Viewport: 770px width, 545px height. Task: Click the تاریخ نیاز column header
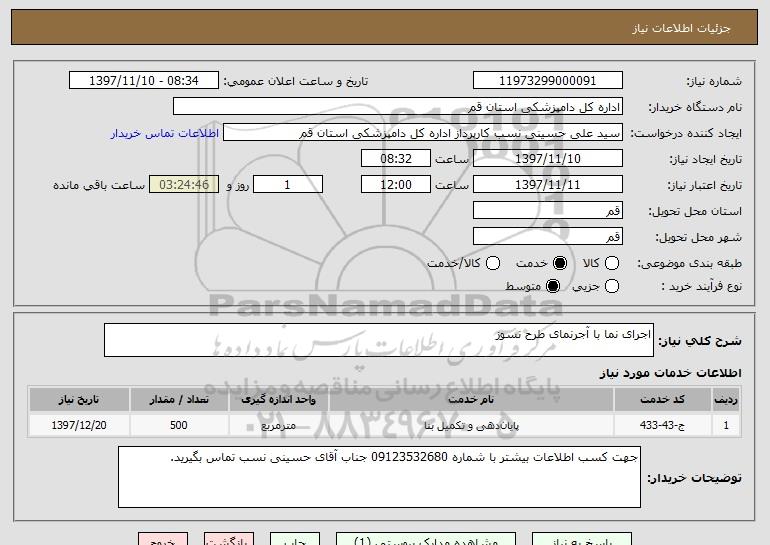(79, 400)
